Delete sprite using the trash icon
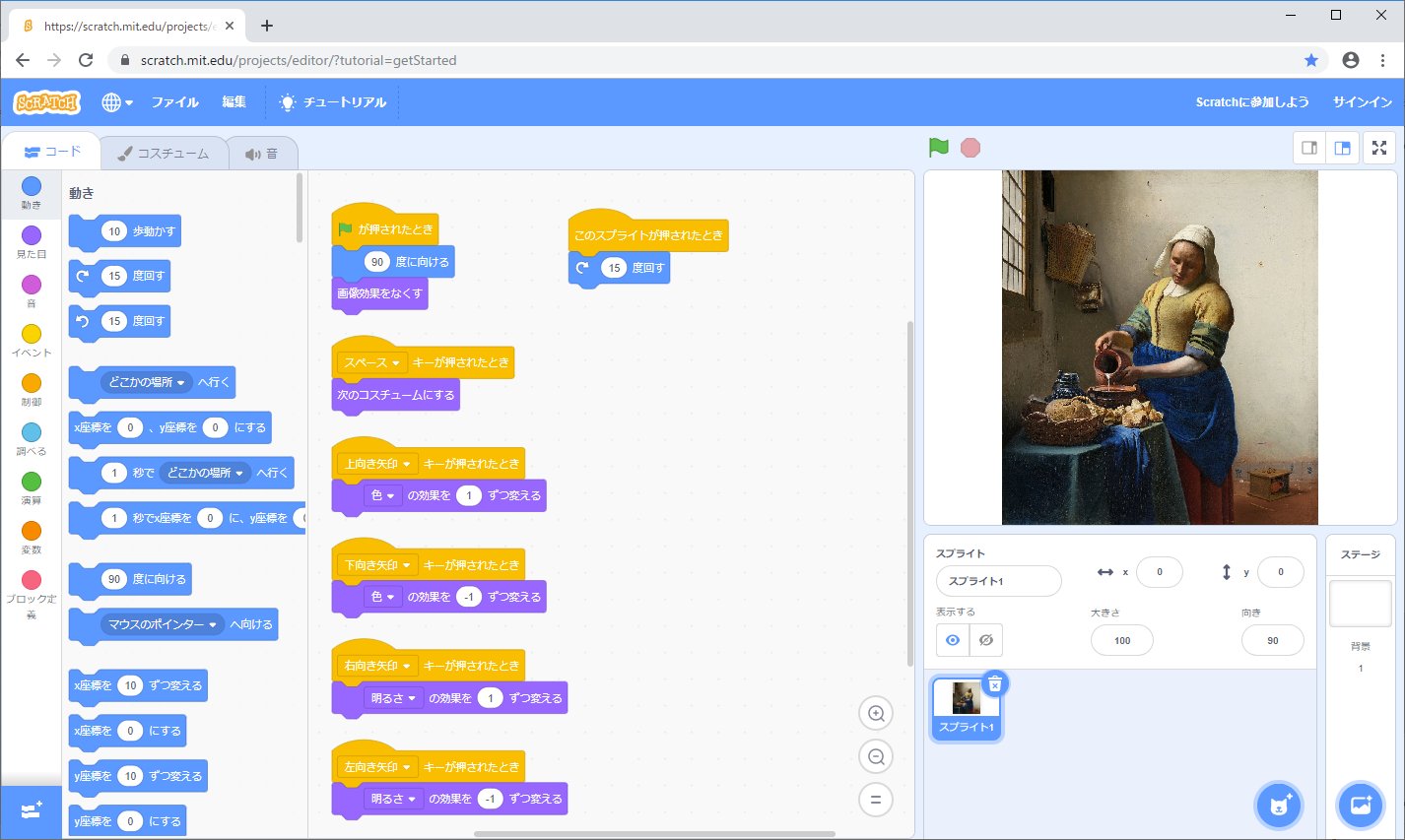1405x840 pixels. tap(995, 683)
